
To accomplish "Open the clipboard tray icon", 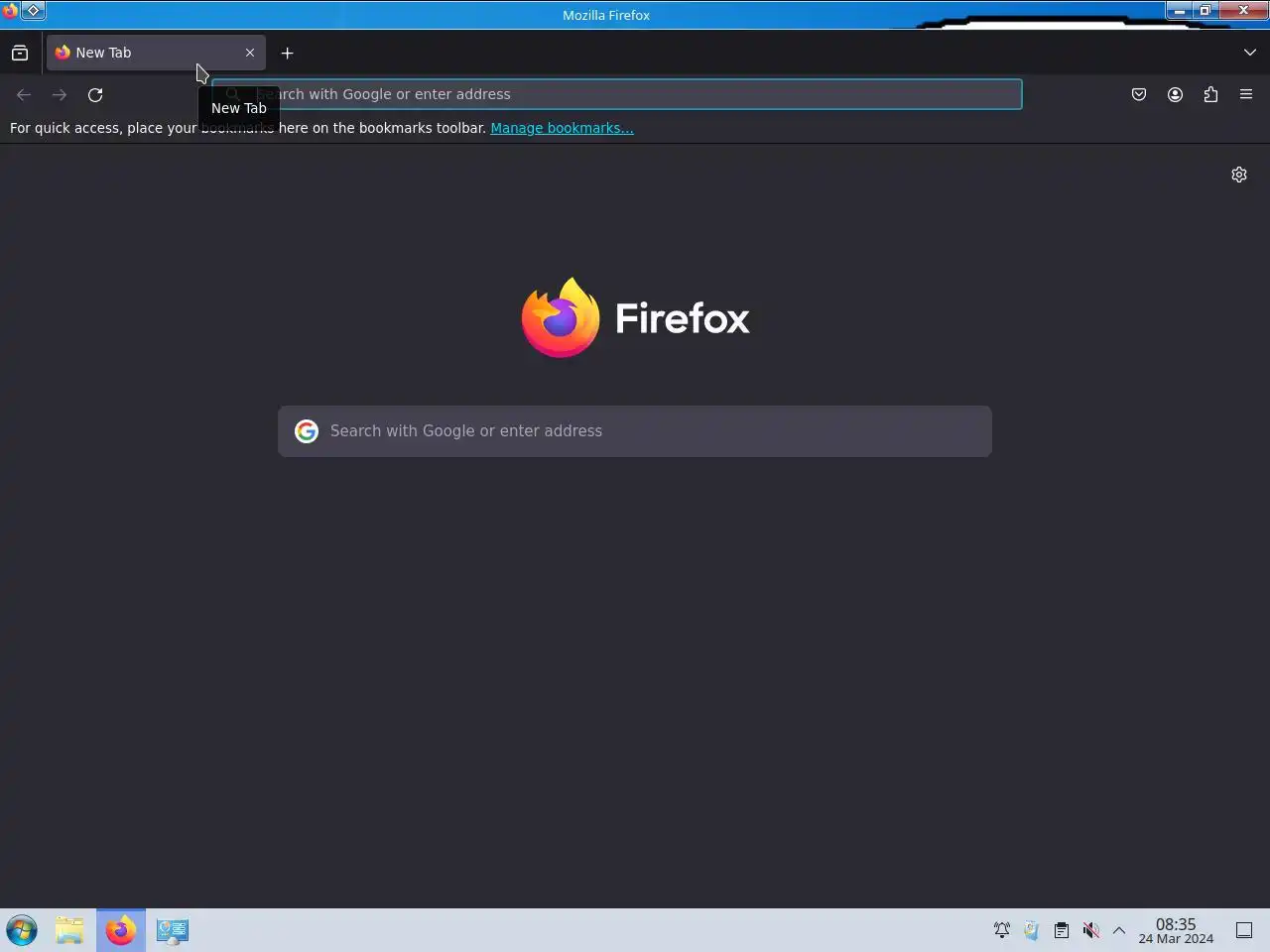I will tap(1062, 930).
